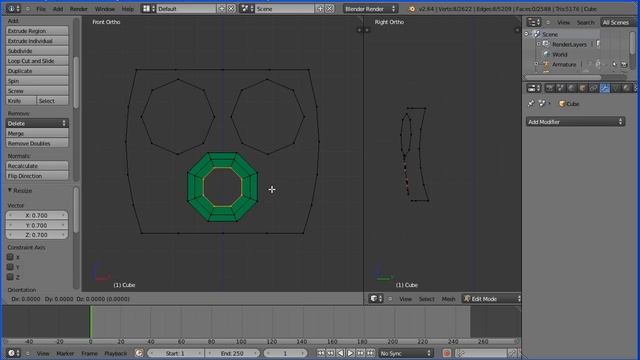Click the pin icon in Properties context
This screenshot has height=360, width=640.
click(531, 104)
